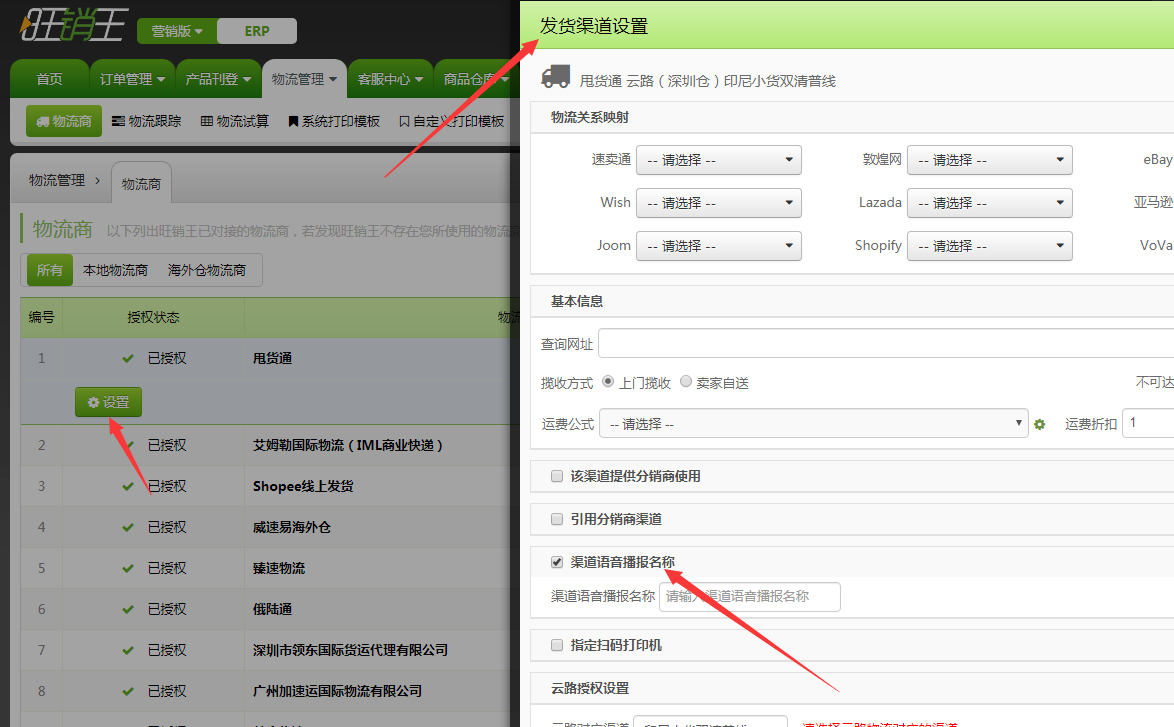The width and height of the screenshot is (1174, 727).
Task: Select the 卖家自送 radio button
Action: (686, 382)
